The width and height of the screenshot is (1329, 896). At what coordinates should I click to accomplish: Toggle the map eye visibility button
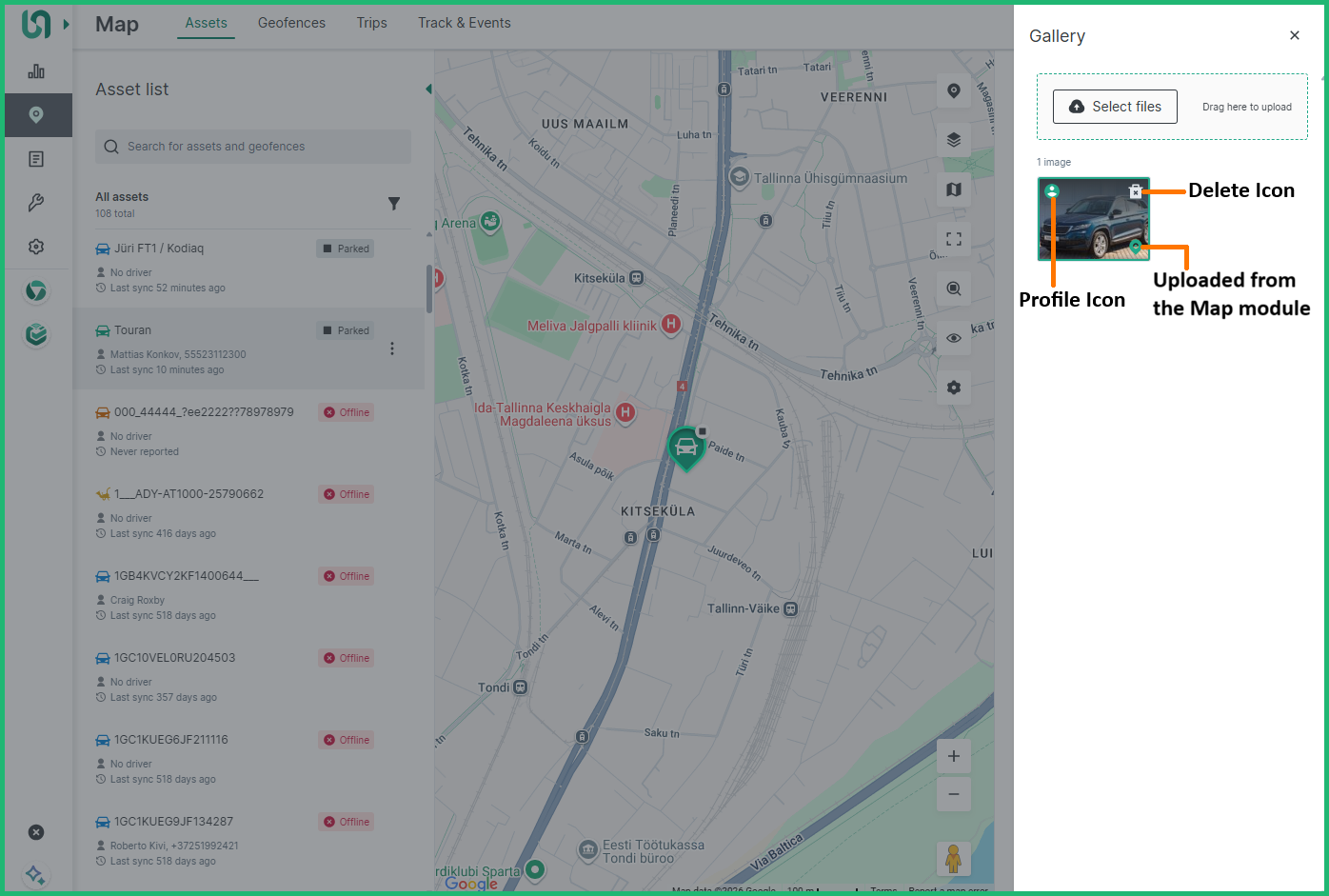point(953,338)
